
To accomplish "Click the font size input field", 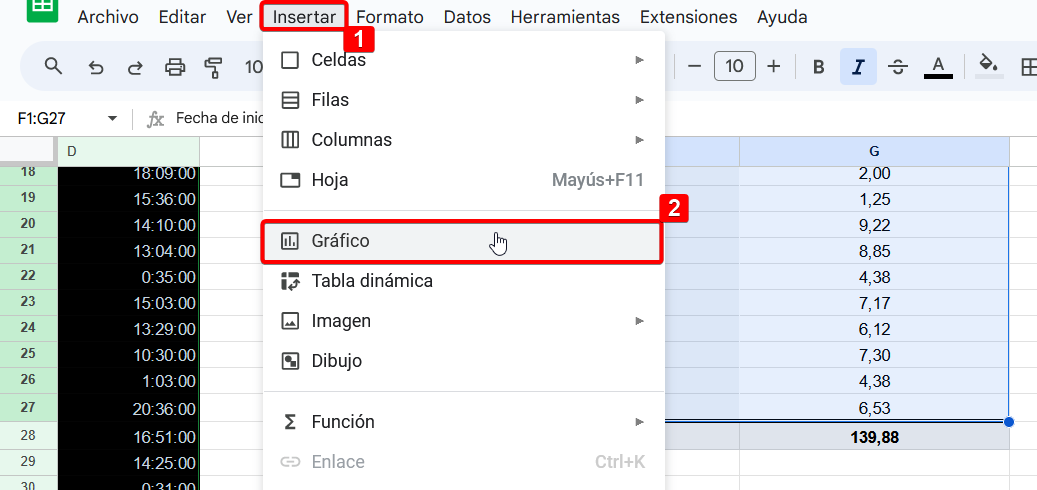I will coord(734,67).
